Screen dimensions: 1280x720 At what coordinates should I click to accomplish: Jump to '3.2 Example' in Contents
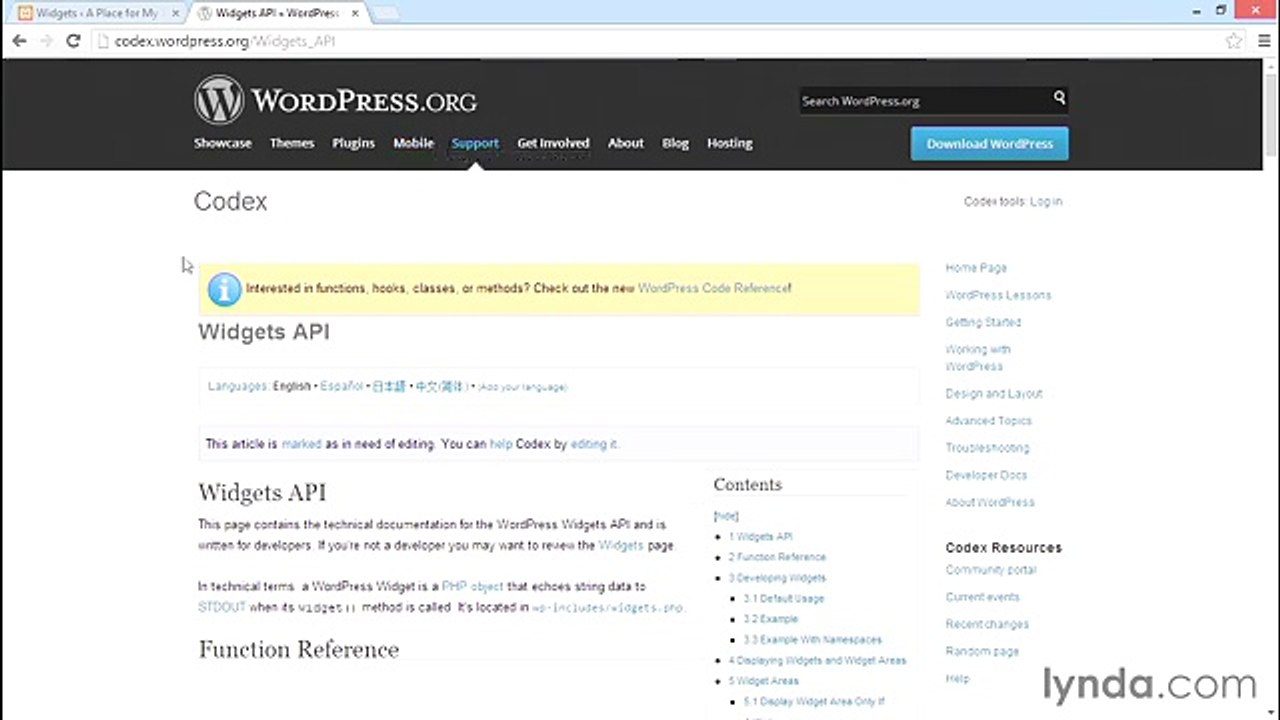771,619
